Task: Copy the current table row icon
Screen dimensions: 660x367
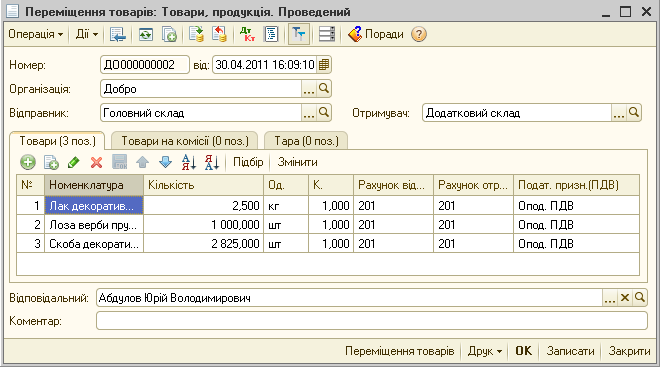Action: pos(51,162)
